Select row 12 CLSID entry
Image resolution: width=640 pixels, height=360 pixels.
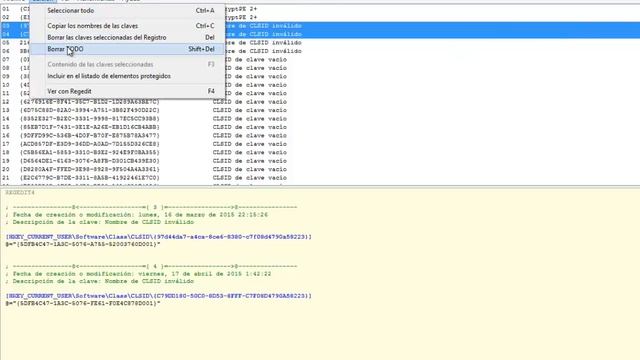pyautogui.click(x=320, y=102)
